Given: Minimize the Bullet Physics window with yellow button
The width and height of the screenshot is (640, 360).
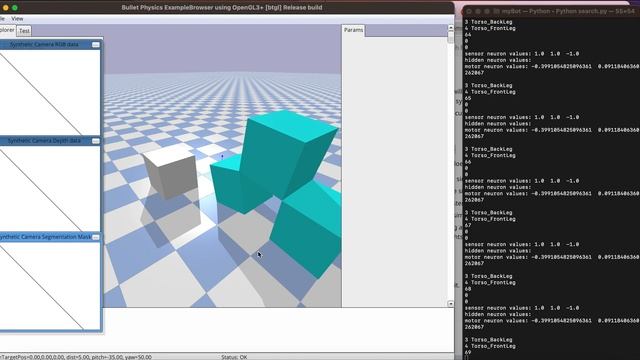Looking at the screenshot, I should [6, 8].
